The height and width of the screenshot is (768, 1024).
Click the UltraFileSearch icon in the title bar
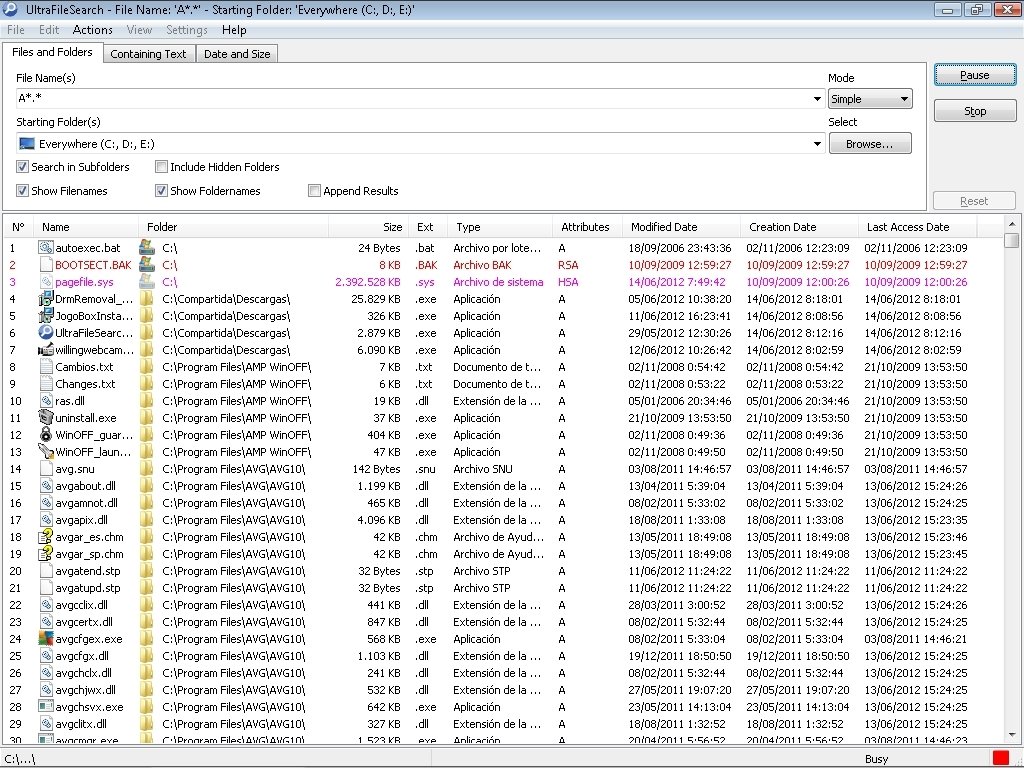(x=10, y=9)
